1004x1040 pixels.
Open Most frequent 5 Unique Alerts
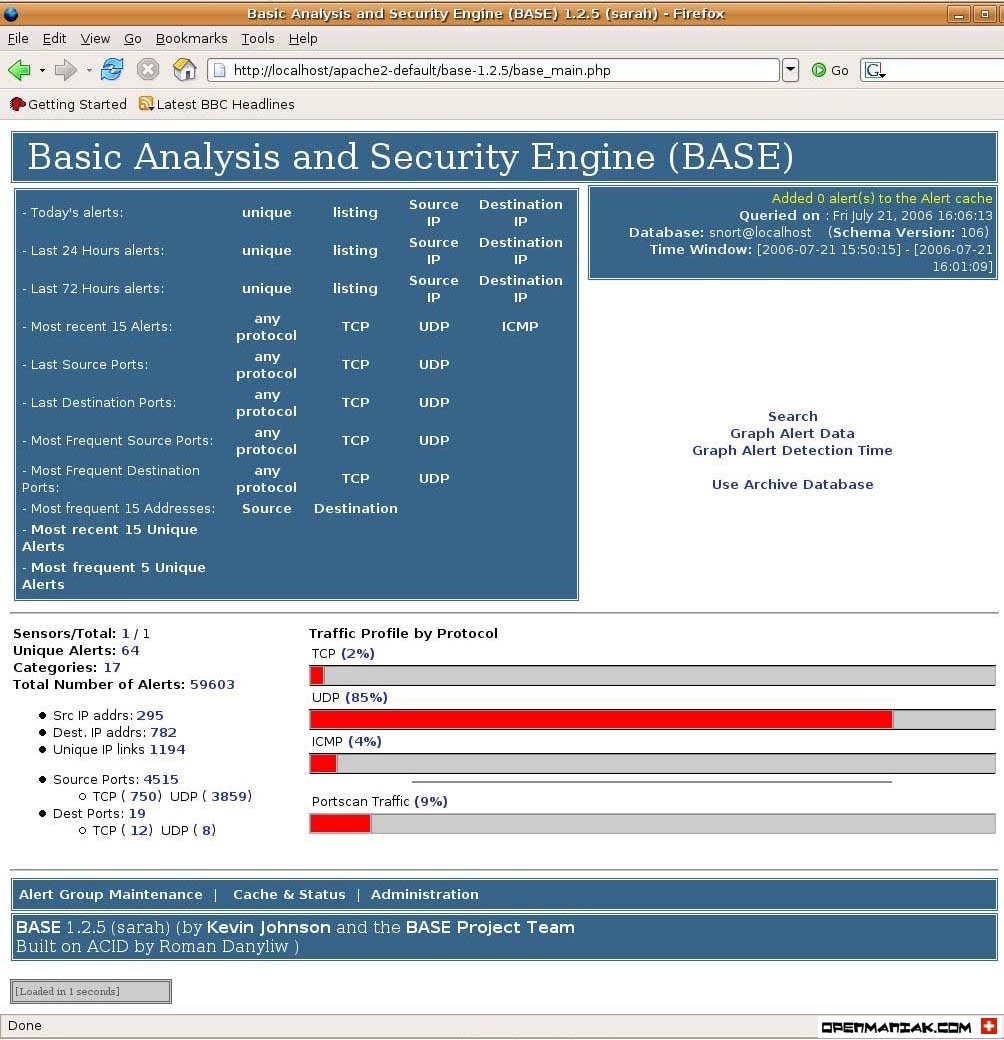tap(113, 576)
